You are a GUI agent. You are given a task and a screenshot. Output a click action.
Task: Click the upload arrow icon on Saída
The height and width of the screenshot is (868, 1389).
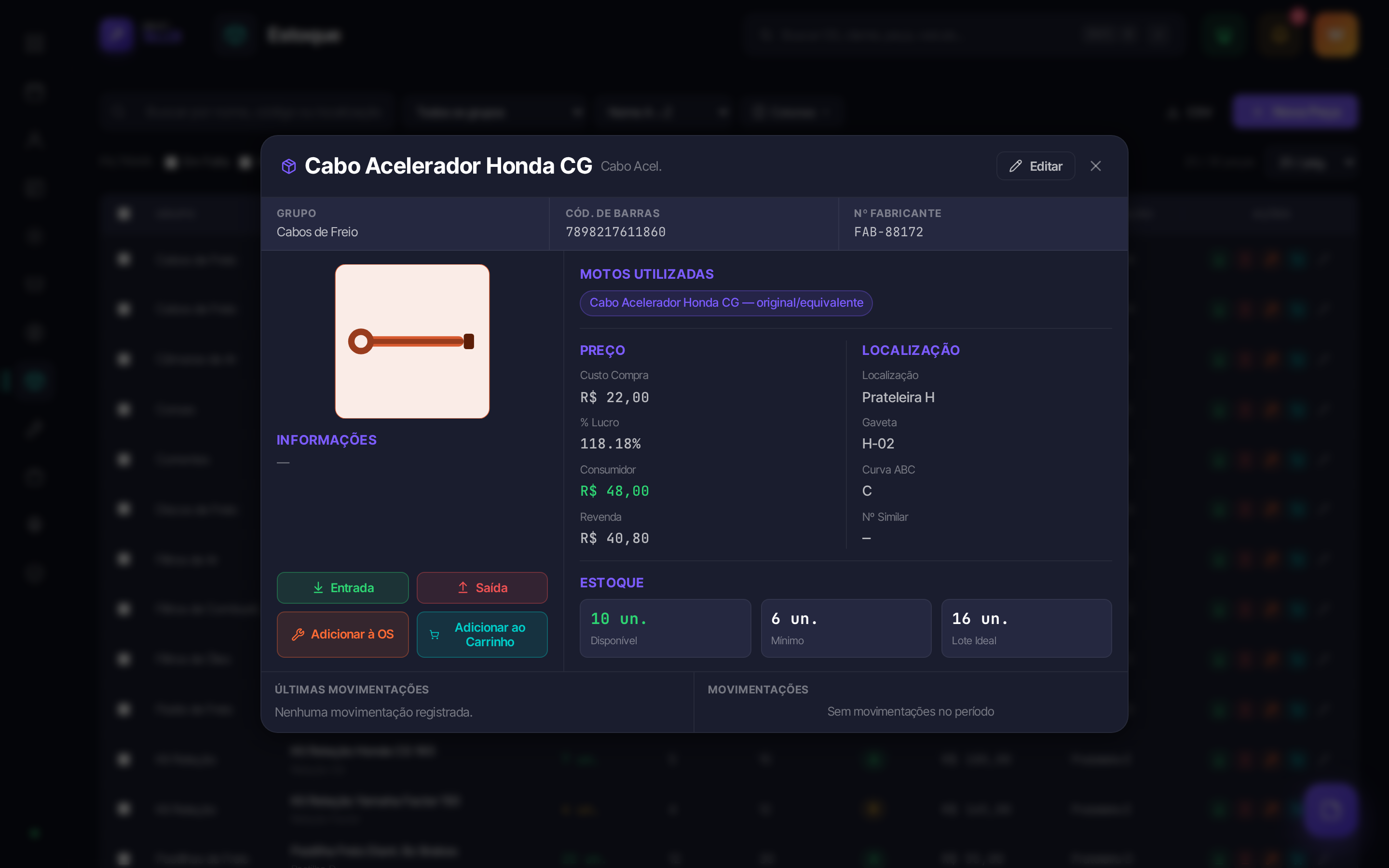(x=463, y=587)
